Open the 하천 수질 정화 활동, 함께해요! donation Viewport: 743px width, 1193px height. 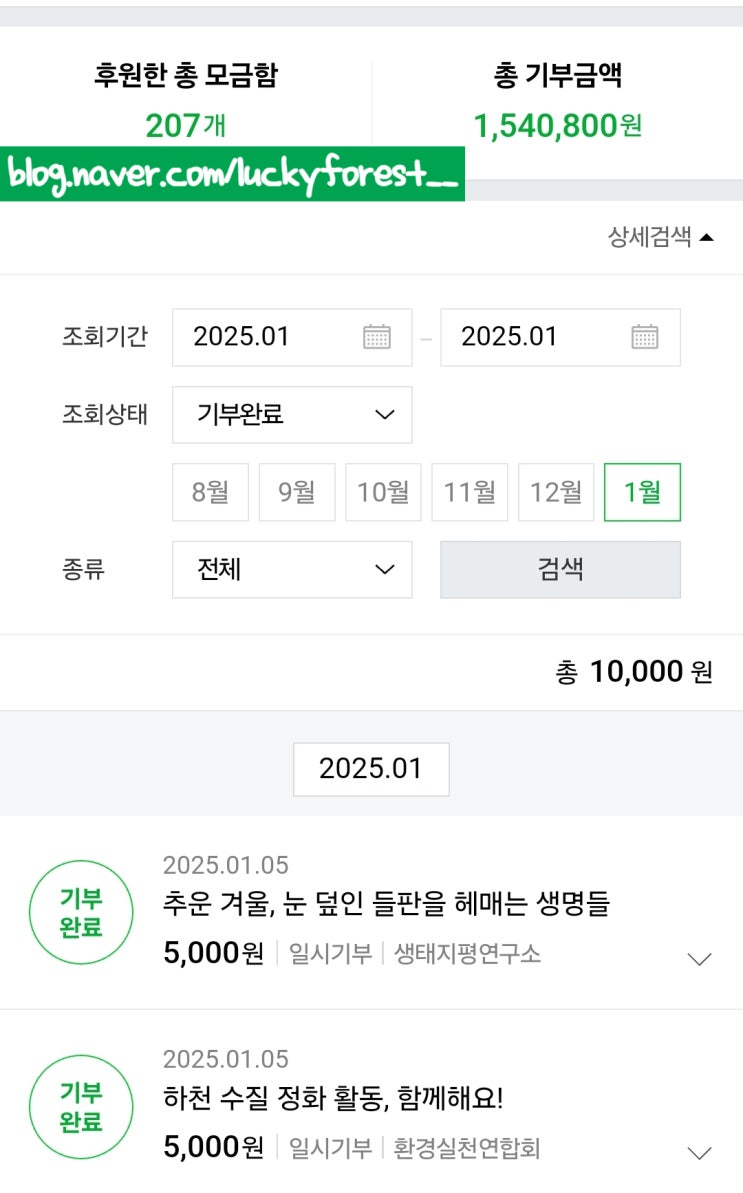(333, 1098)
